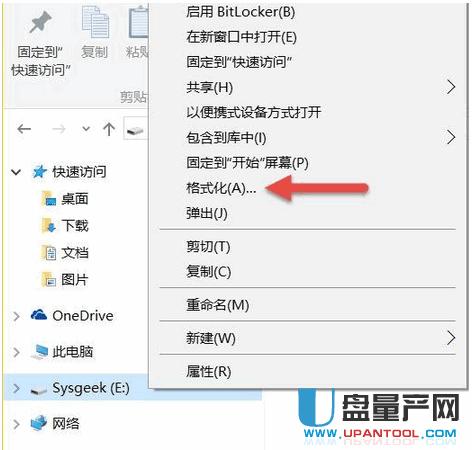Image resolution: width=472 pixels, height=450 pixels.
Task: Open the recent locations dropdown arrow
Action: [x=86, y=128]
